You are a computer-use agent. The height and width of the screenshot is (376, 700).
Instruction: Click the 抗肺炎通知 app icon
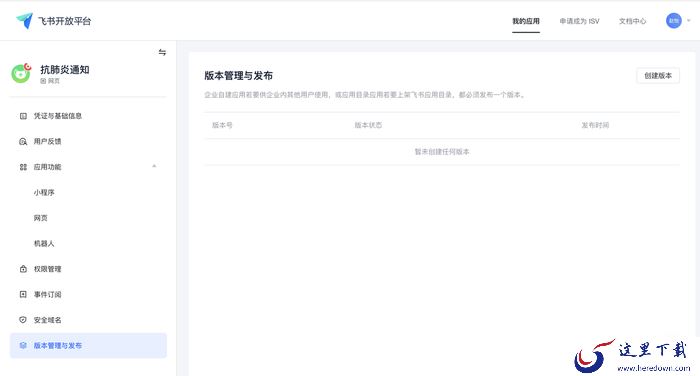(21, 73)
